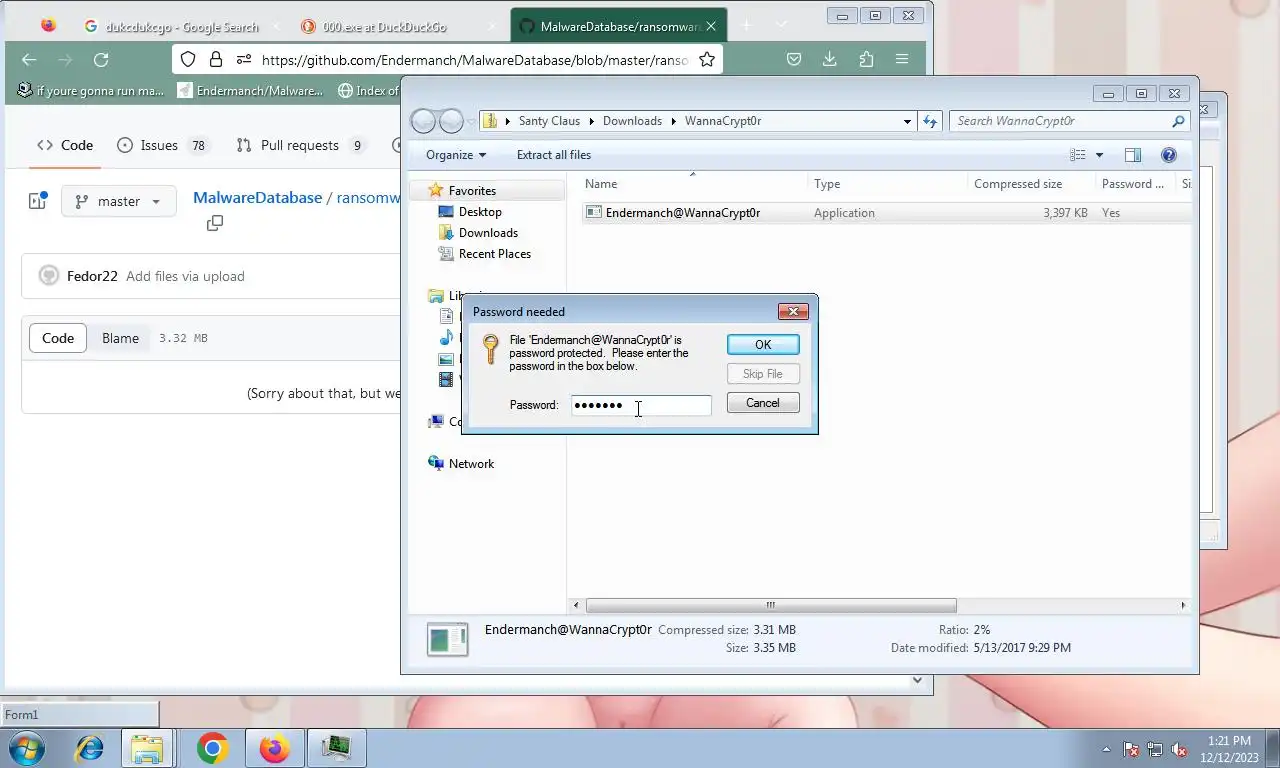Screen dimensions: 1280x768
Task: Click the MalwareDatabase repository link
Action: click(257, 198)
